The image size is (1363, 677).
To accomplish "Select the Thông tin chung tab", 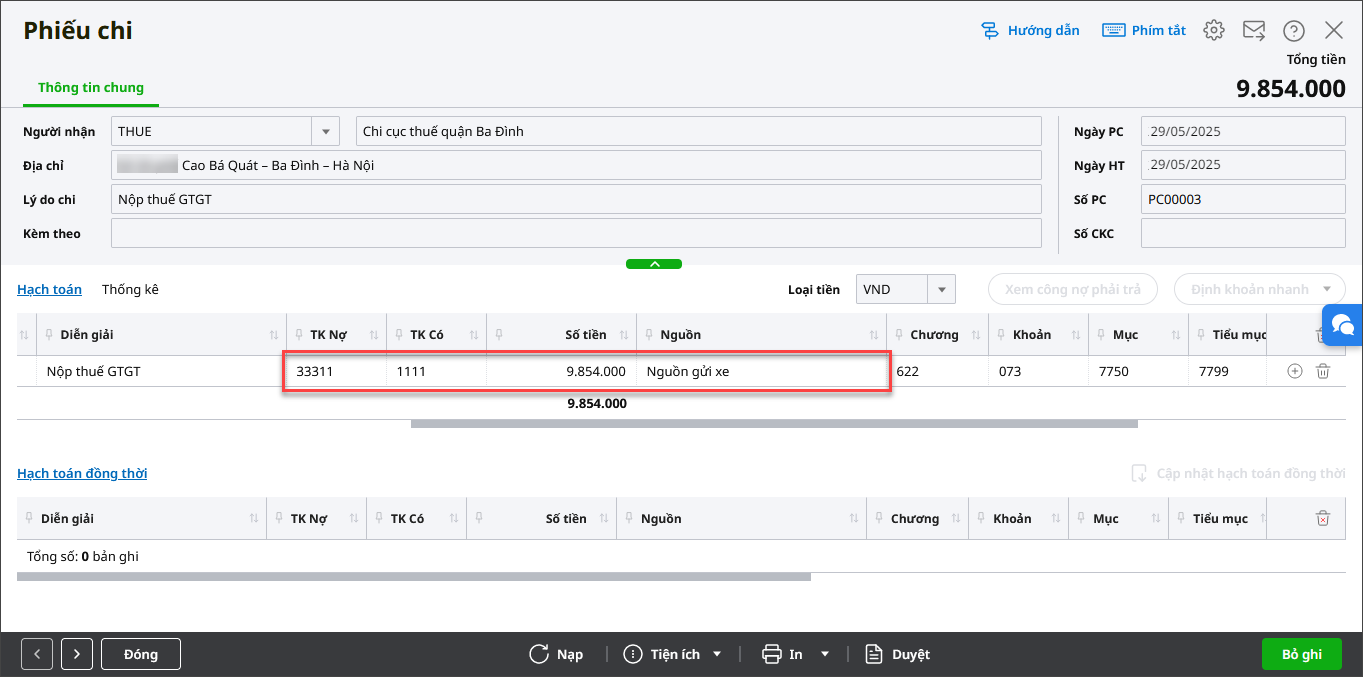I will (91, 88).
